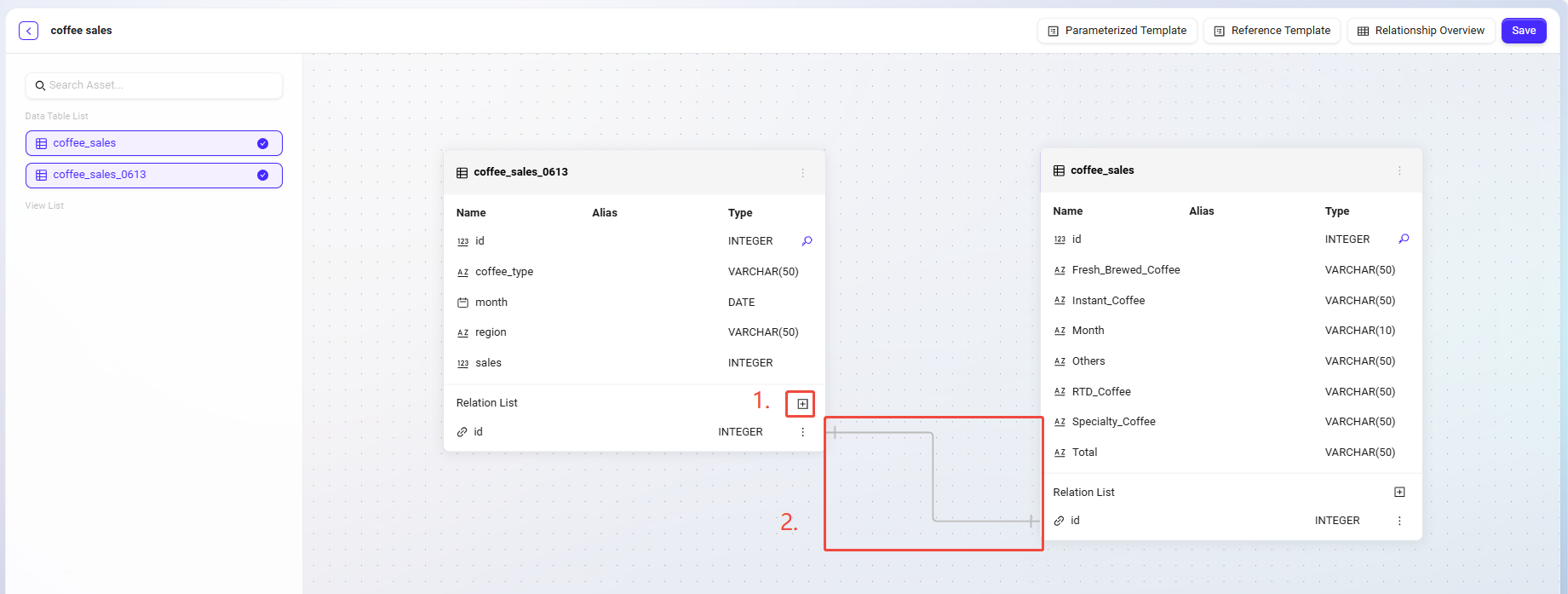Image resolution: width=1568 pixels, height=594 pixels.
Task: Uncheck the coffee_sales table checkmark in sidebar
Action: coord(262,143)
